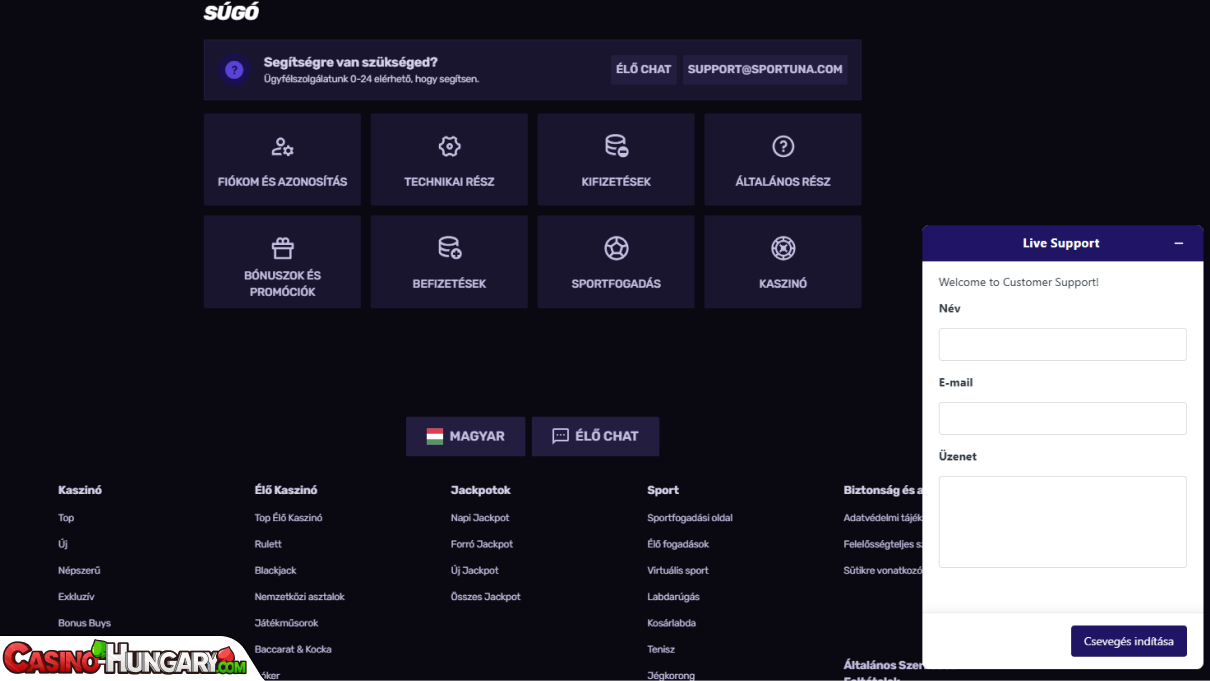Open Jégkorong footer link
1210x681 pixels.
pos(671,675)
